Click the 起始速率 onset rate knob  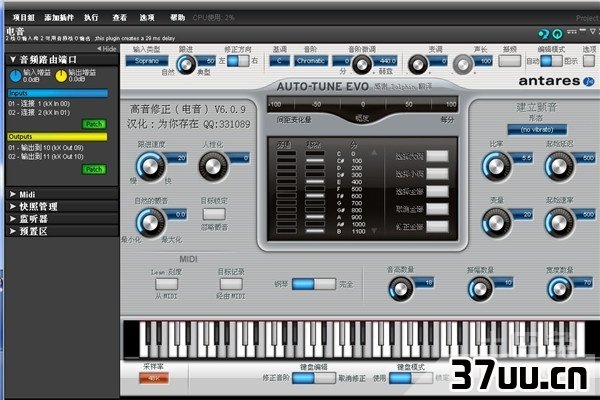pos(559,222)
